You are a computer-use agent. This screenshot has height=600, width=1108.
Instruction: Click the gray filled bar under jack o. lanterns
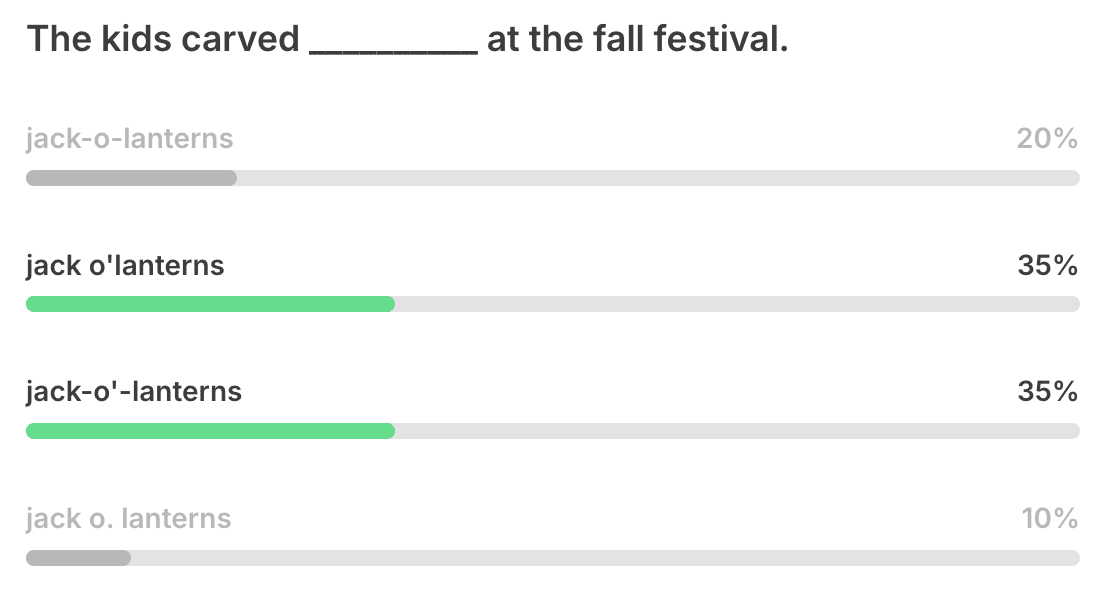pyautogui.click(x=78, y=558)
